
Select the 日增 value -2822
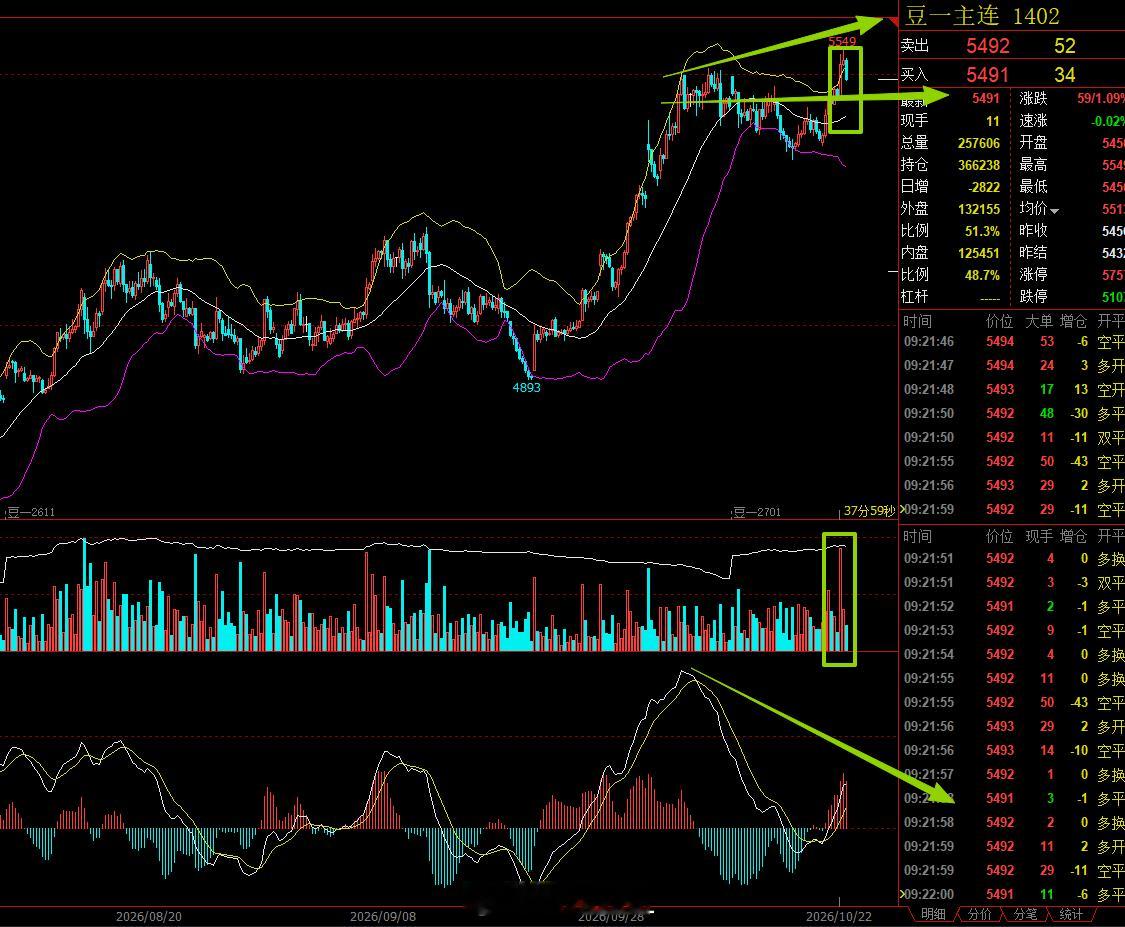coord(984,187)
